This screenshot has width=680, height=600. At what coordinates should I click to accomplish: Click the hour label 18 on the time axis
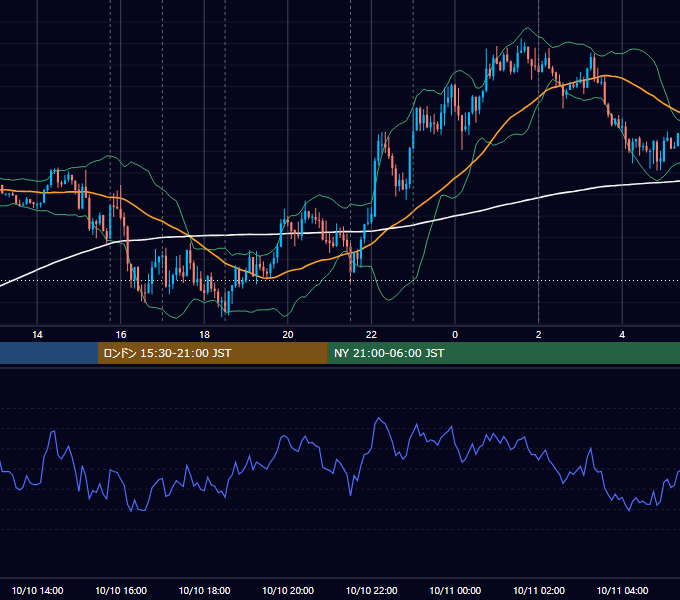204,335
